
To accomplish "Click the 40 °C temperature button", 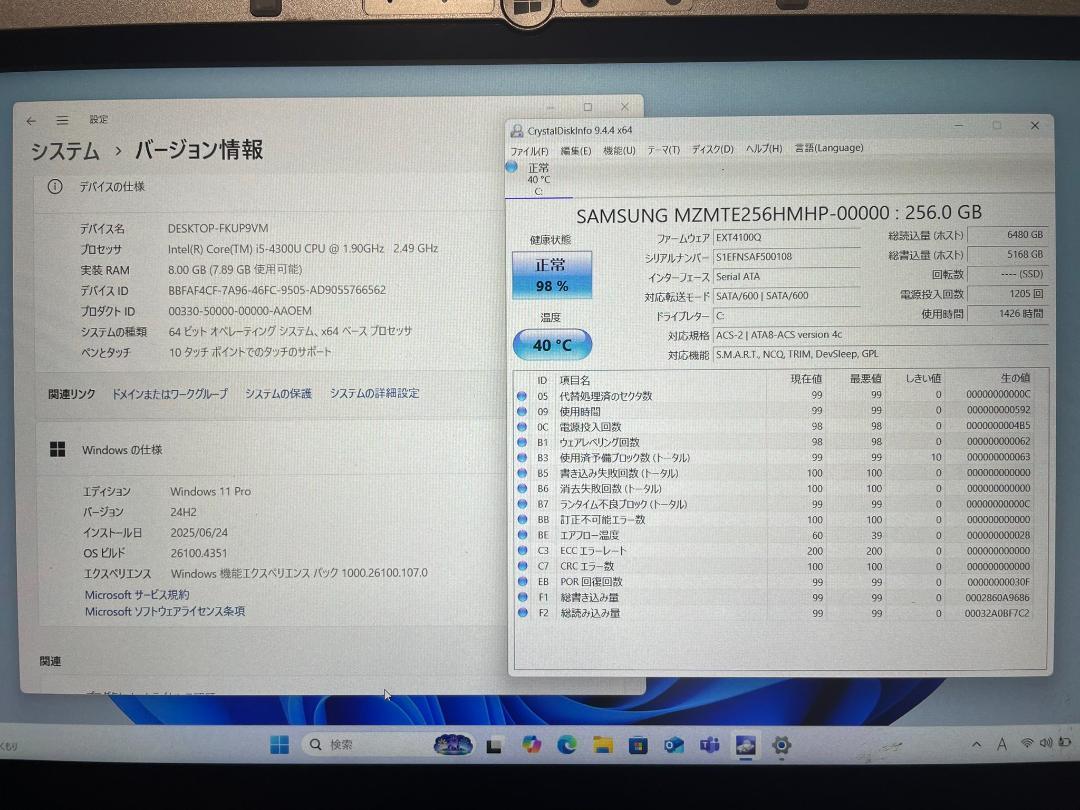I will point(552,345).
